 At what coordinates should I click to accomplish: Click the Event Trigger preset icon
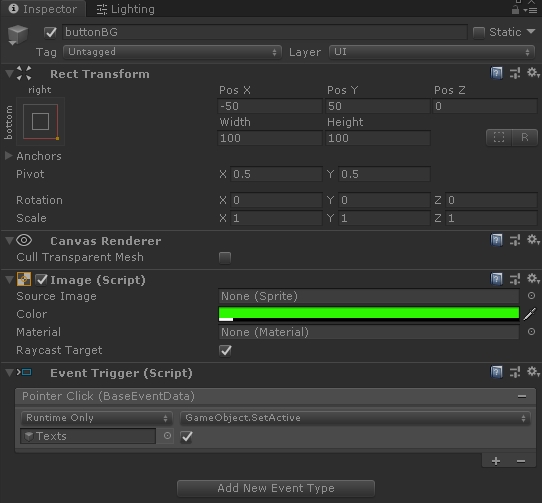pyautogui.click(x=515, y=373)
